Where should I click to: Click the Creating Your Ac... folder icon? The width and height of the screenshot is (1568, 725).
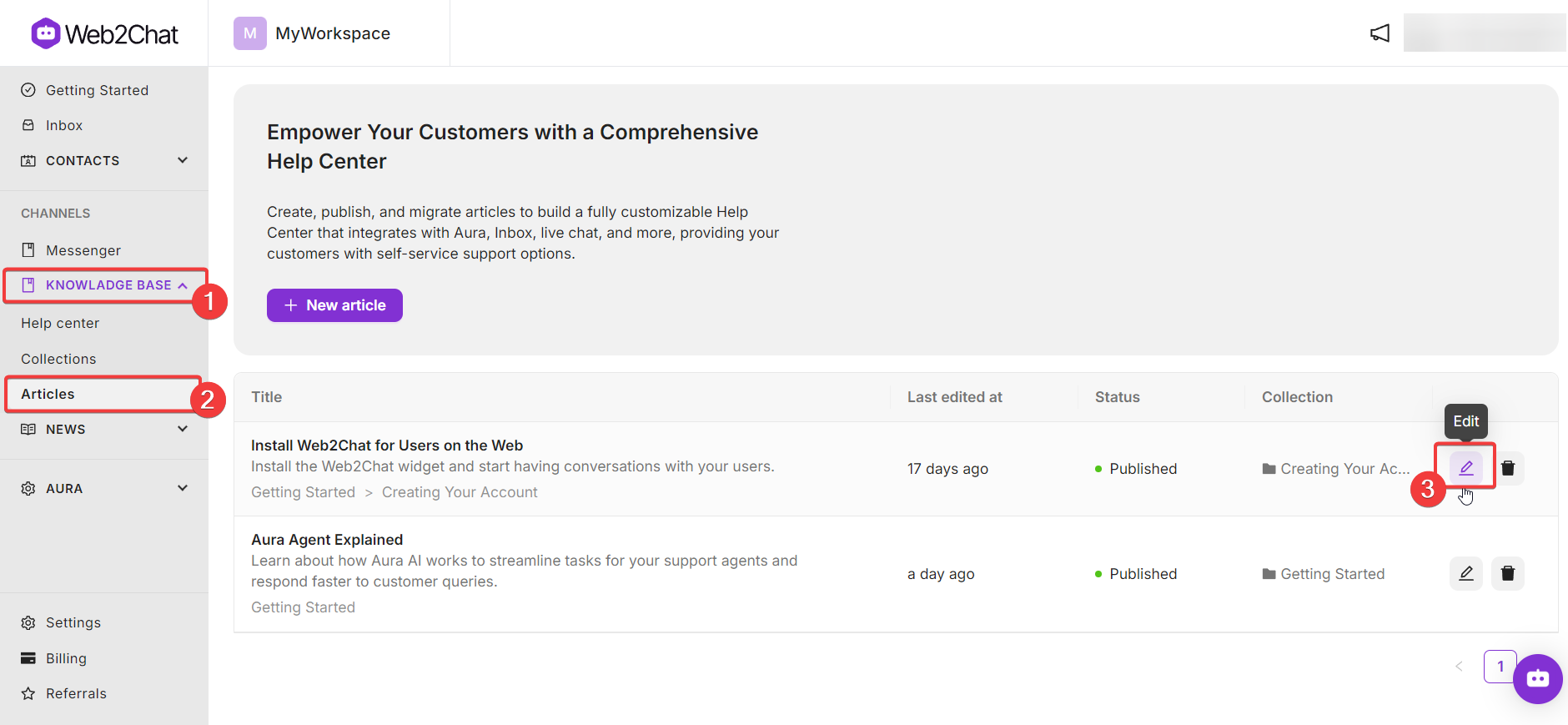[x=1269, y=469]
